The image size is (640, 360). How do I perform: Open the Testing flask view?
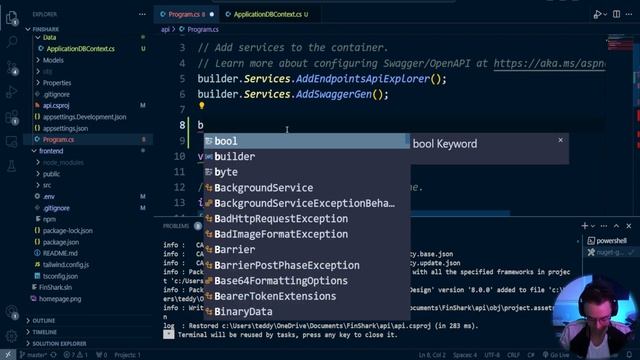pyautogui.click(x=11, y=166)
